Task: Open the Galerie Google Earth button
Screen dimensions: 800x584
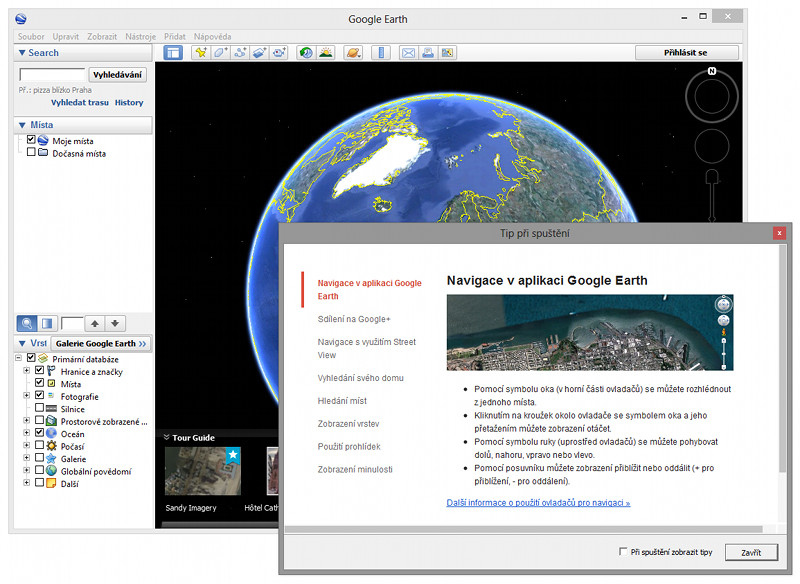Action: [101, 343]
